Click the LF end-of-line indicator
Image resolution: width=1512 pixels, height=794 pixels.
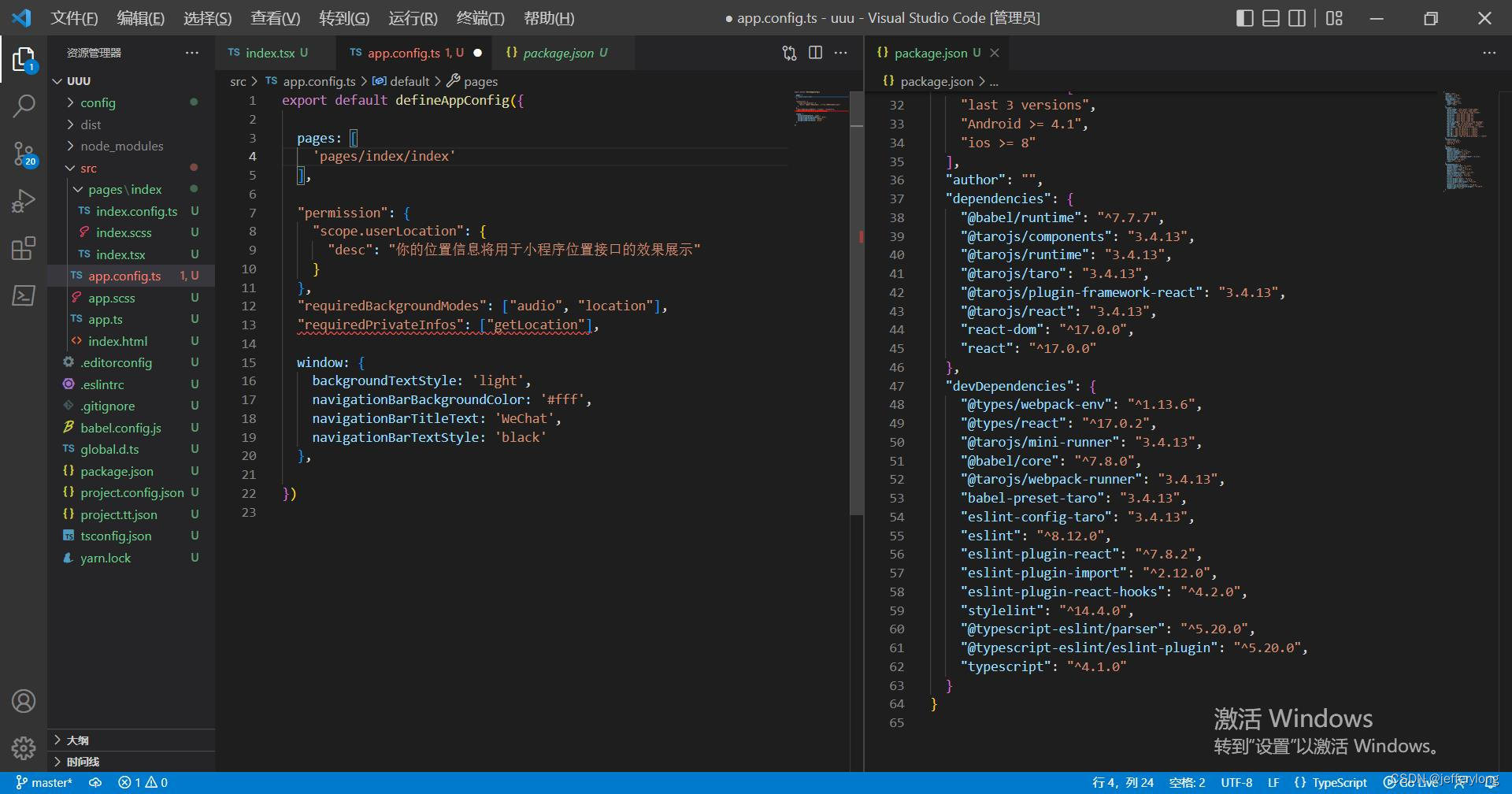pos(1273,782)
